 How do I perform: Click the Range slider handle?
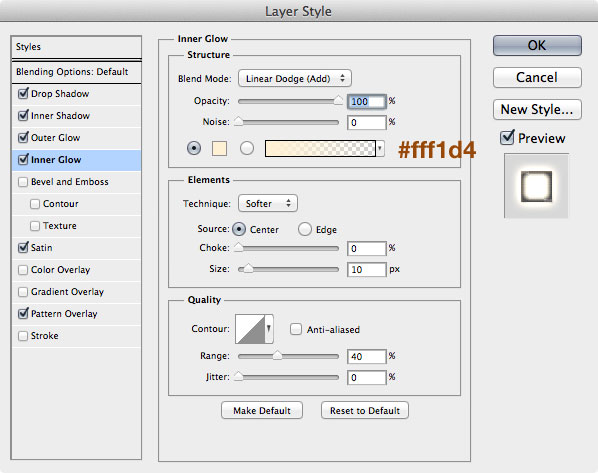[x=277, y=355]
